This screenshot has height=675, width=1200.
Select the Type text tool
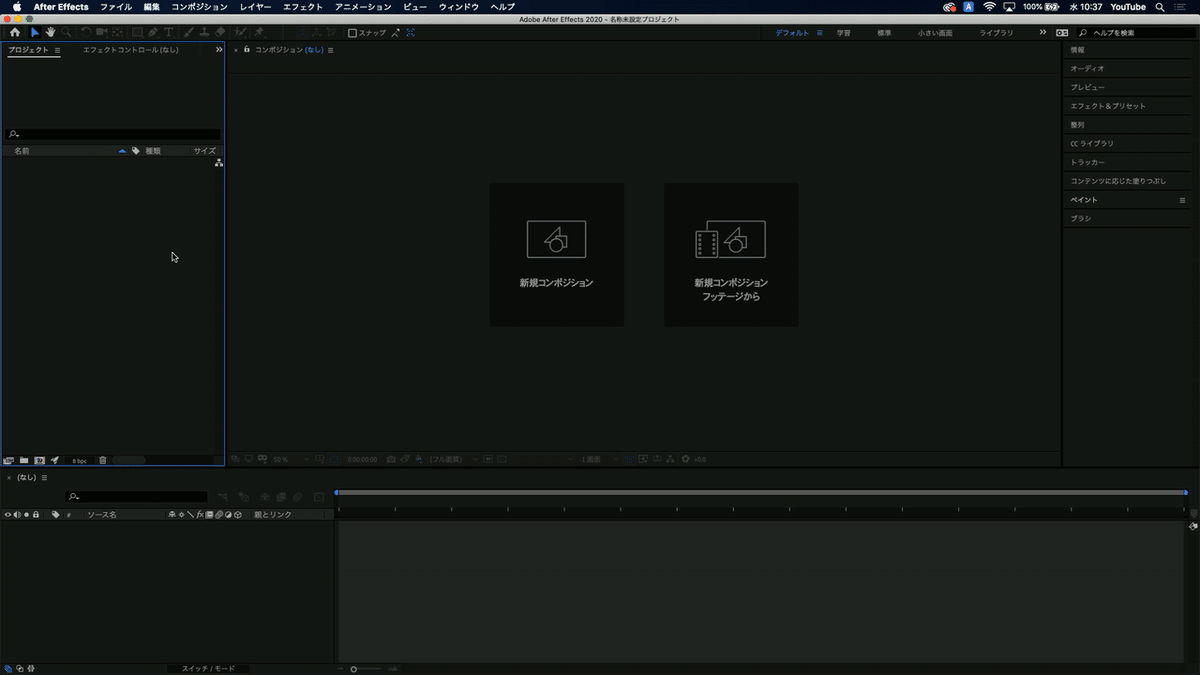[169, 32]
